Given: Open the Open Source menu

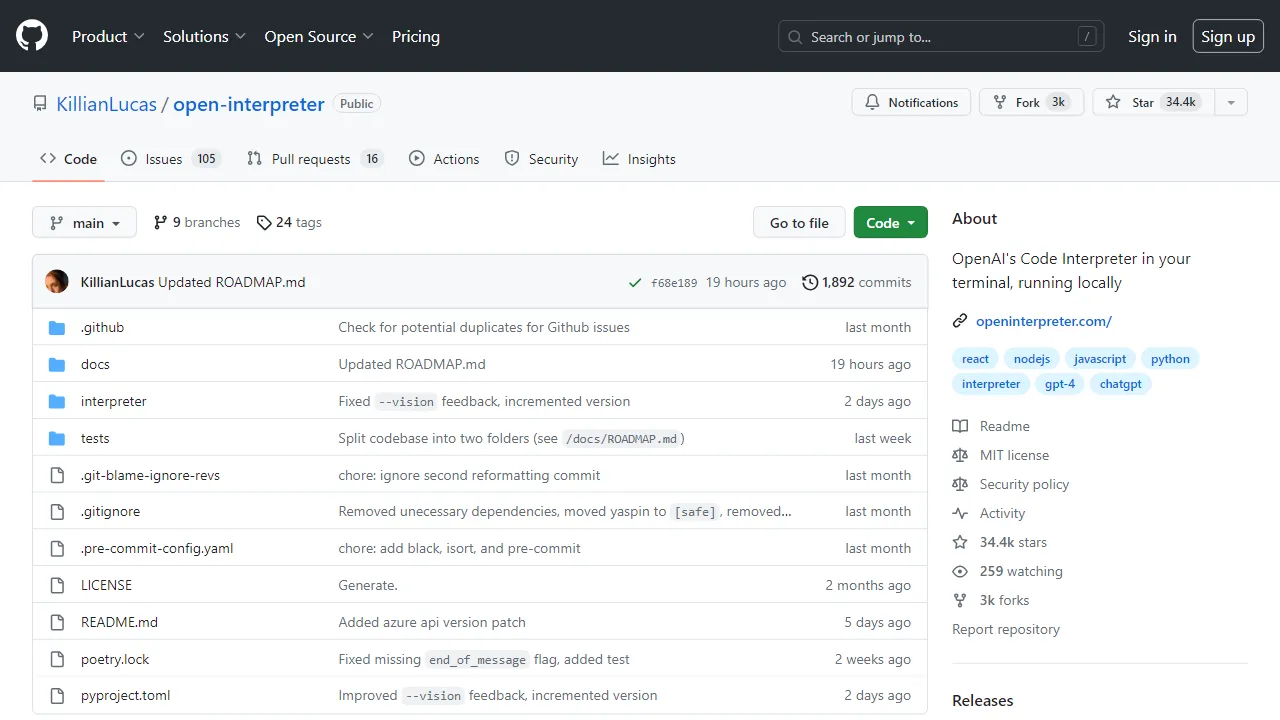Looking at the screenshot, I should coord(319,36).
